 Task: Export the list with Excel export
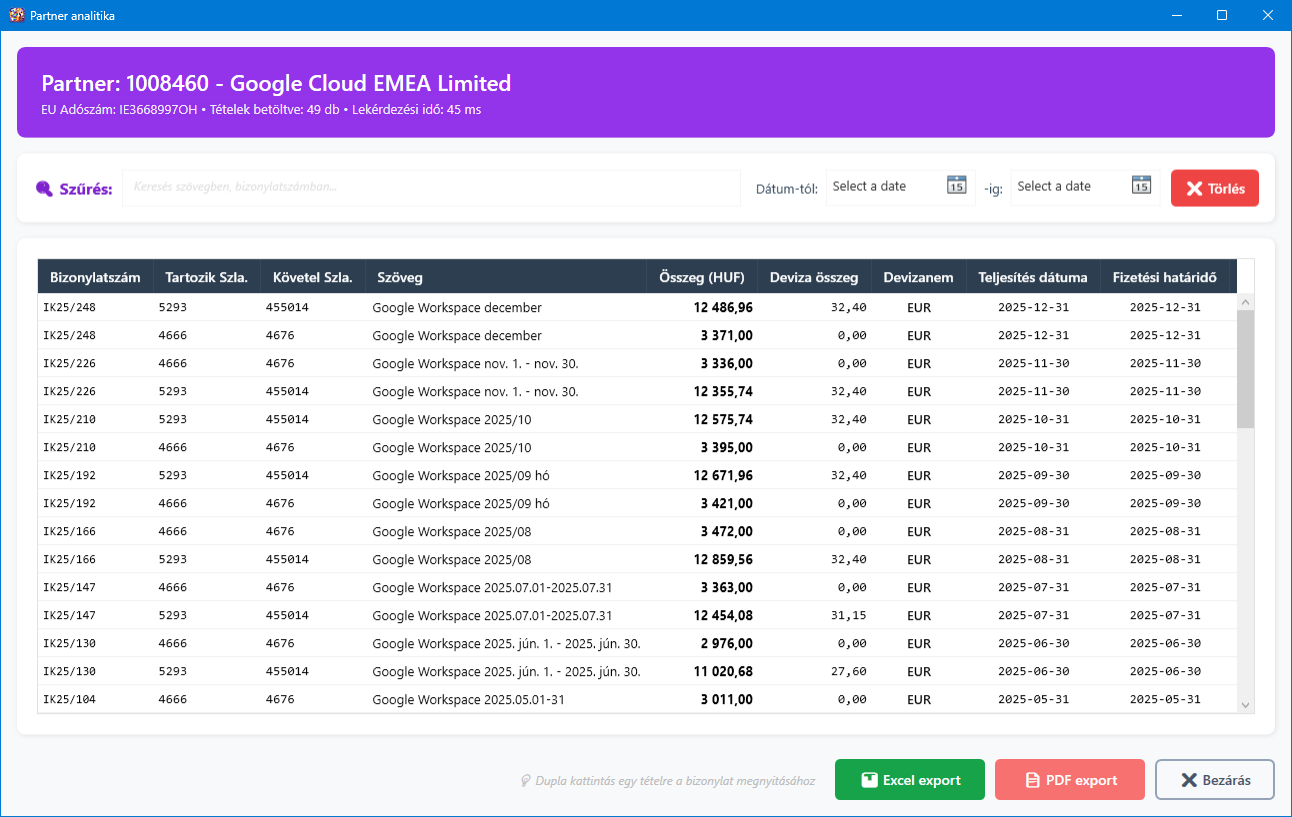[909, 780]
